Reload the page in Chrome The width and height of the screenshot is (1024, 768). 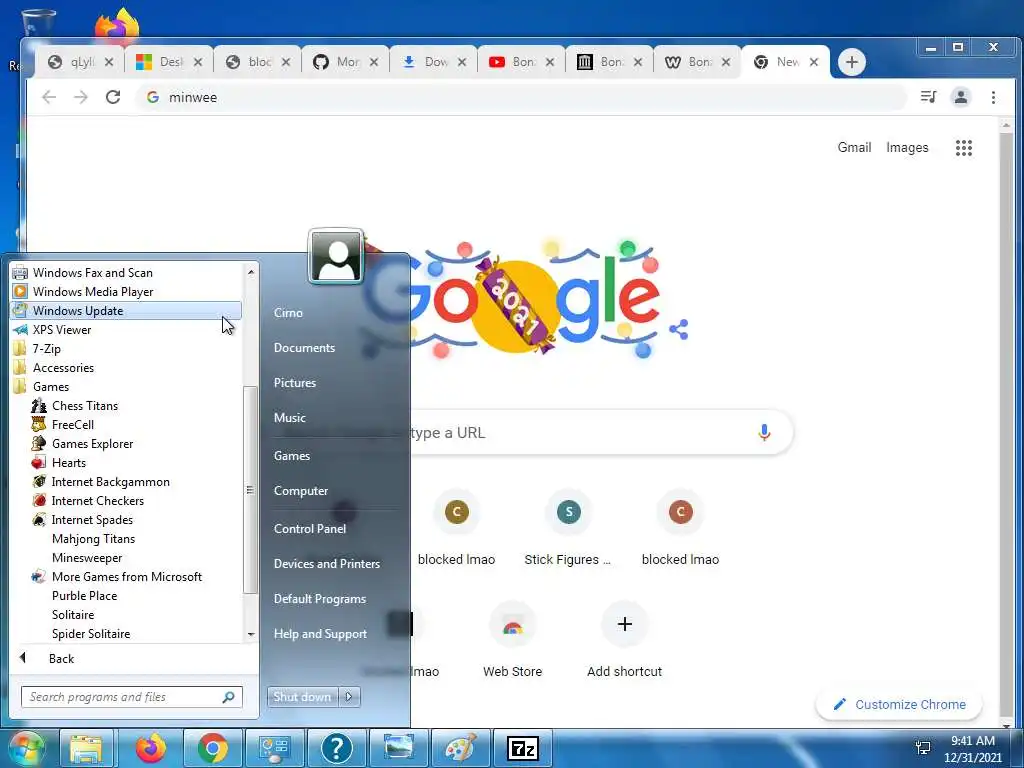coord(113,97)
